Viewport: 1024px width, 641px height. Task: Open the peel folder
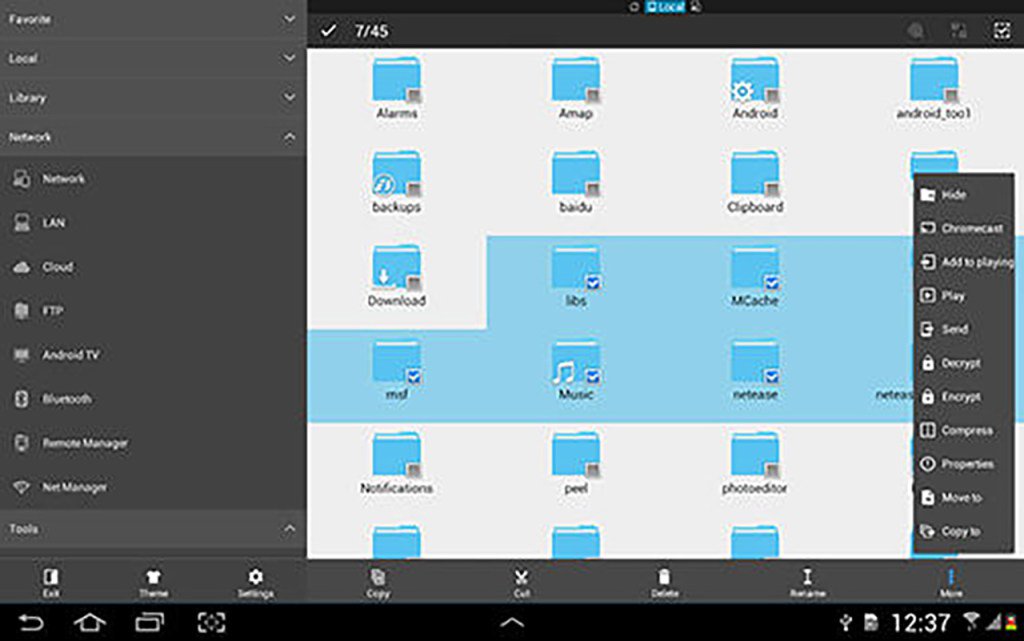pos(575,463)
